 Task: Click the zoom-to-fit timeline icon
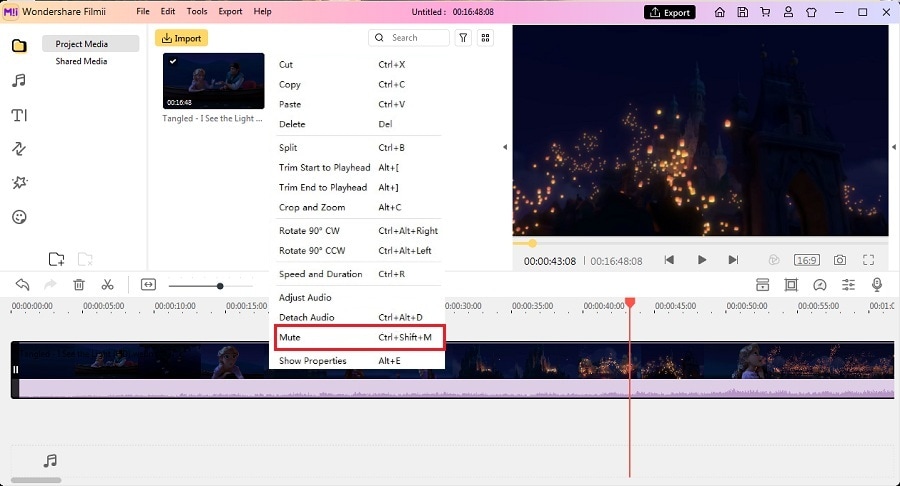148,285
